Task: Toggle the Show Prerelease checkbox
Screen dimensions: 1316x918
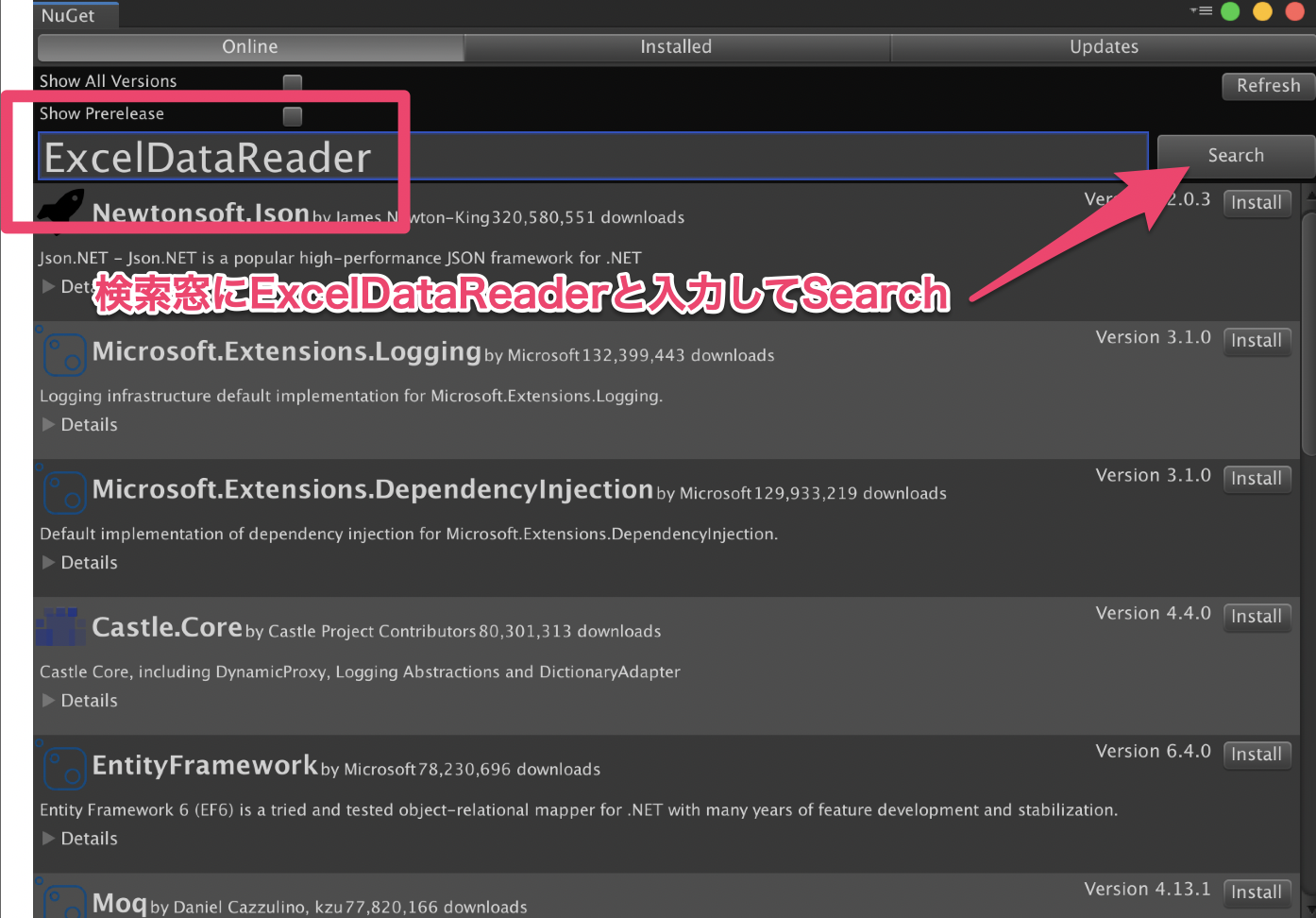Action: [x=293, y=116]
